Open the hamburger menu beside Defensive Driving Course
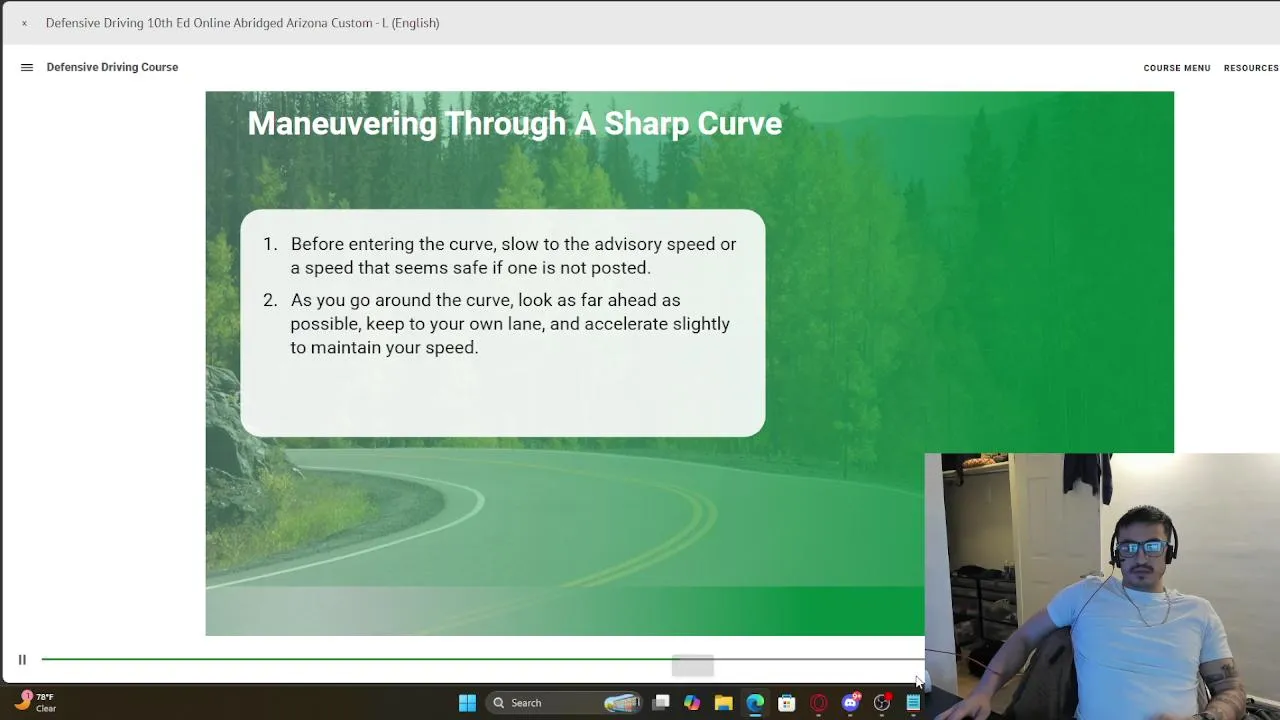 tap(27, 67)
